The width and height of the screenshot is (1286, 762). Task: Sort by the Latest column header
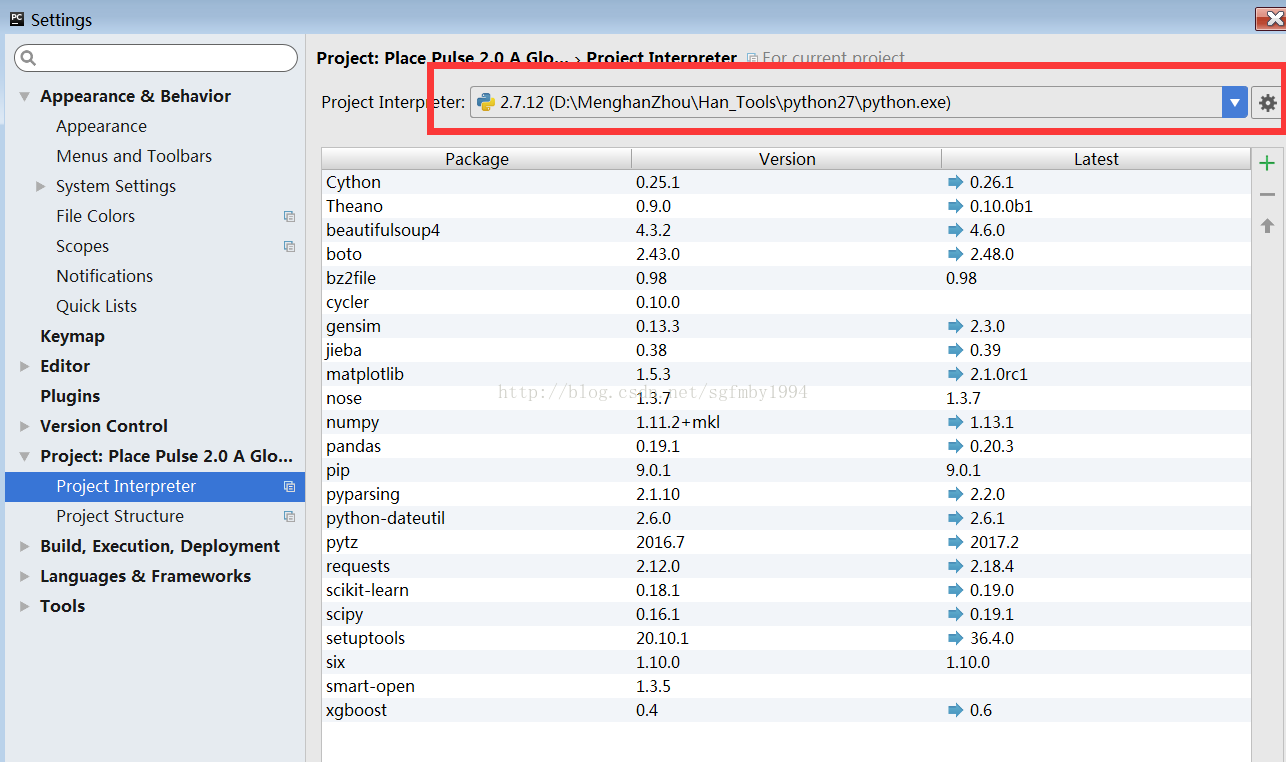tap(1096, 159)
